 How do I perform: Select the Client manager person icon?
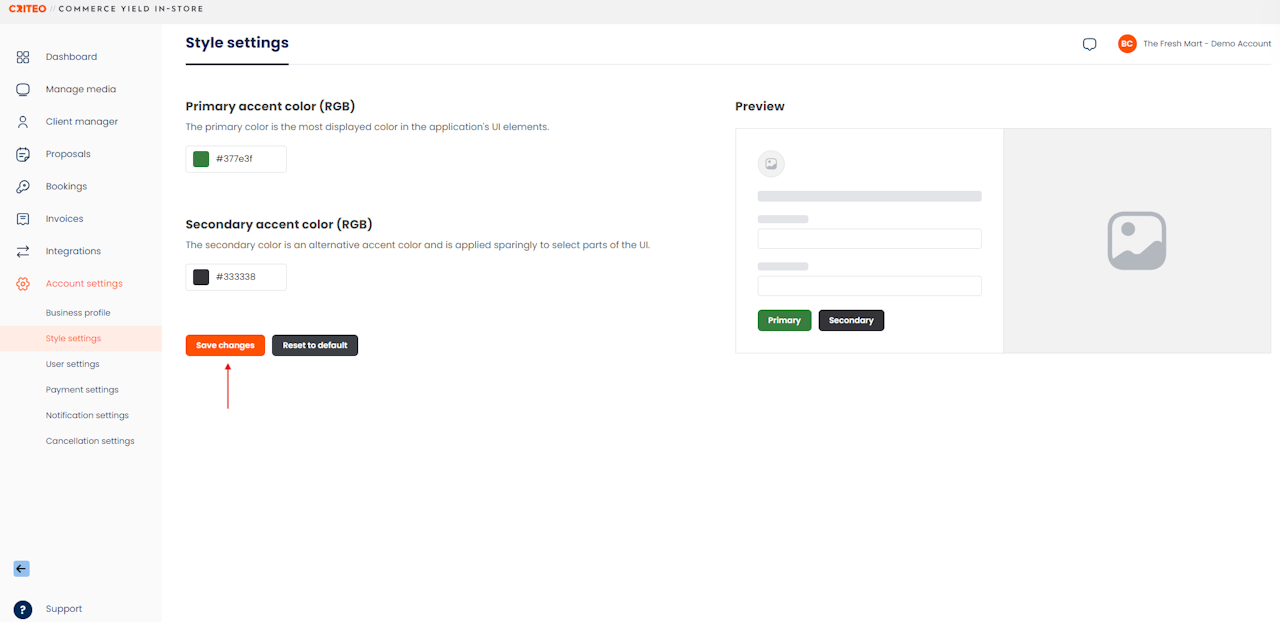[x=23, y=122]
